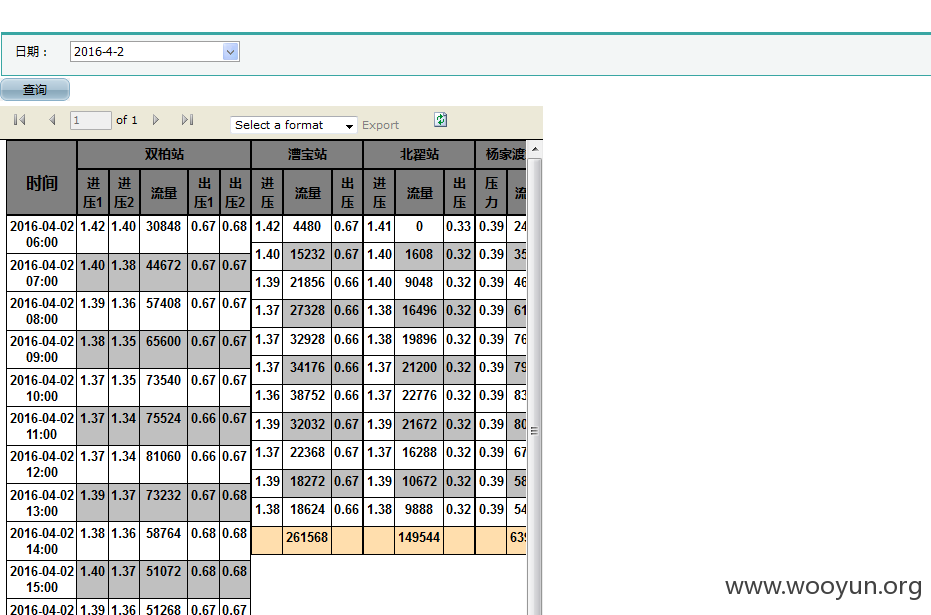Click the scrollbar up arrow
The width and height of the screenshot is (931, 615).
tap(535, 149)
